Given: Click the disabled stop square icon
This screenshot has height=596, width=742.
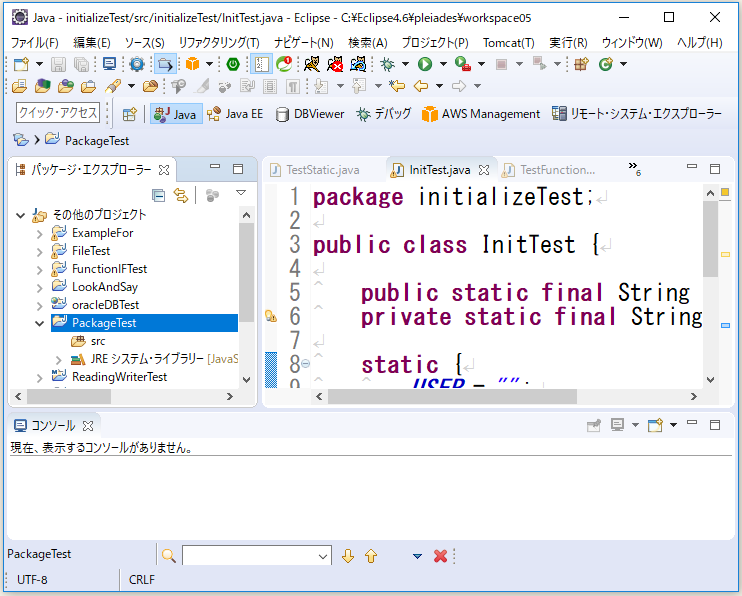Looking at the screenshot, I should 501,64.
